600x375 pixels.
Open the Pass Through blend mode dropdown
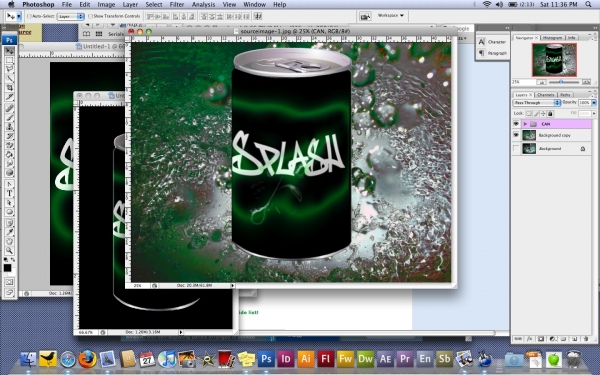536,103
